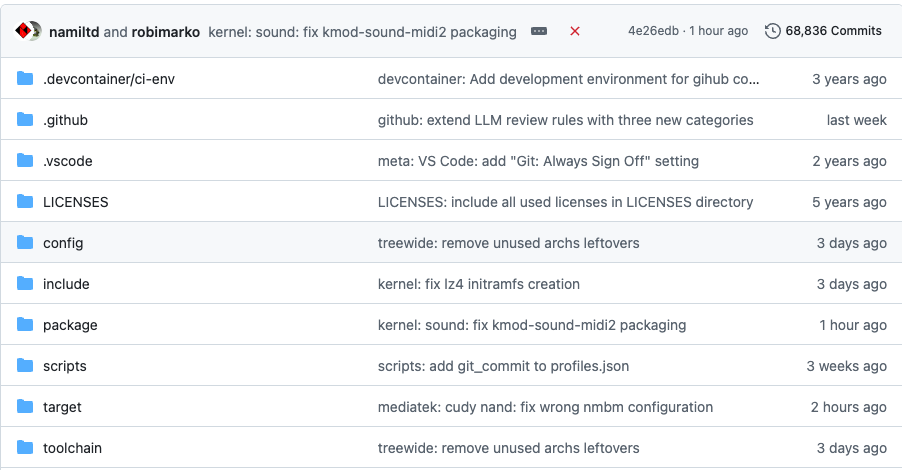Open the config directory

[63, 243]
